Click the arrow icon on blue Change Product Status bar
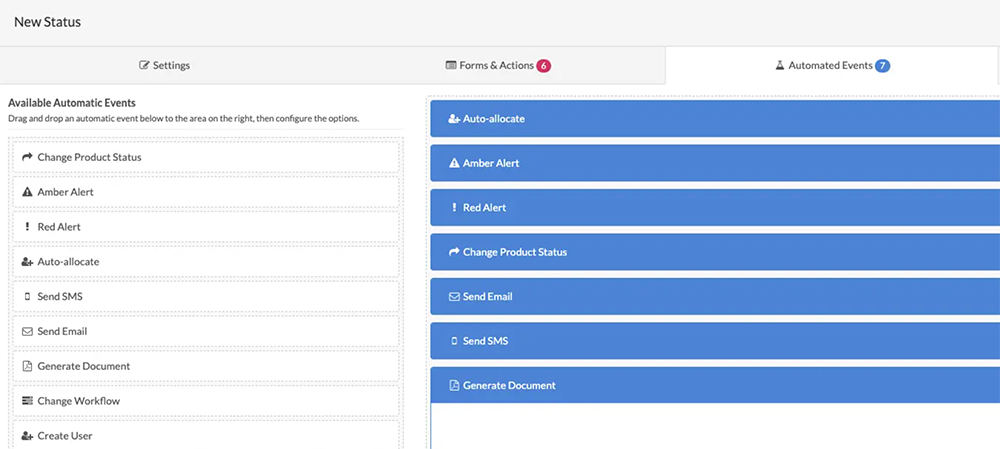1000x449 pixels. (454, 252)
